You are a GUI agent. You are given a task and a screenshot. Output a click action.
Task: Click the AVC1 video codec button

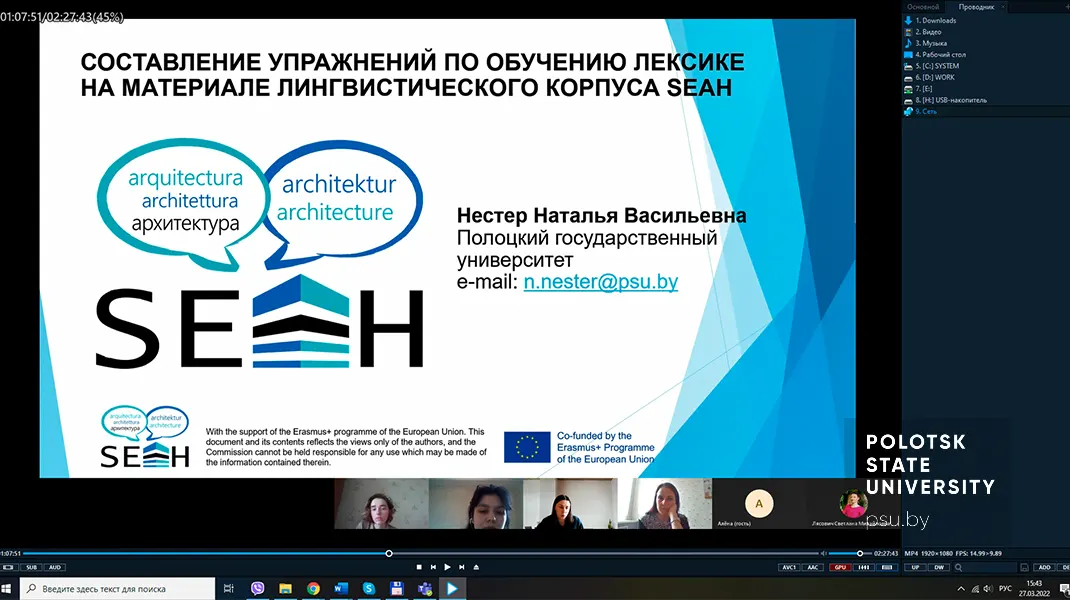789,567
